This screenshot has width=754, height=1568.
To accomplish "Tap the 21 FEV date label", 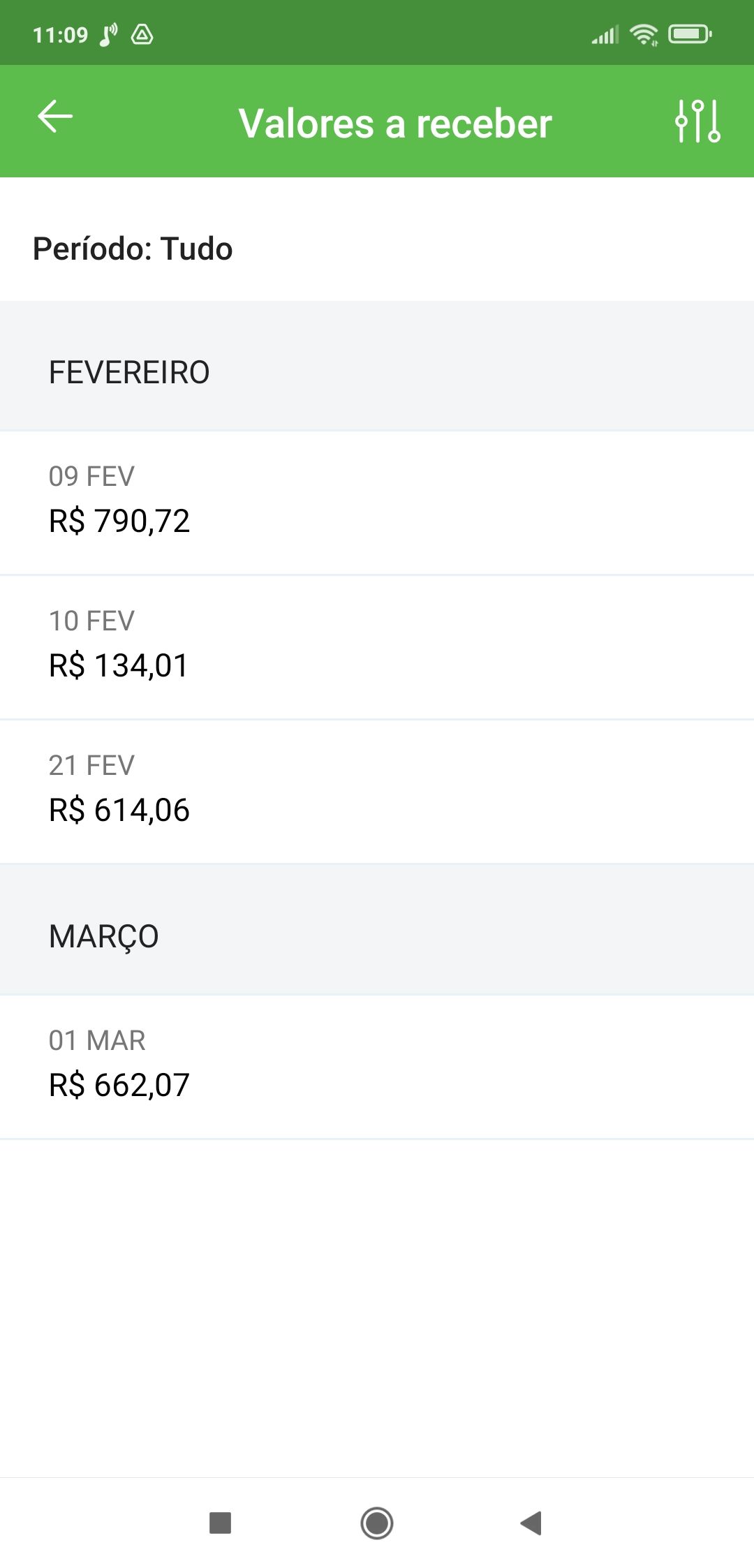I will point(91,765).
